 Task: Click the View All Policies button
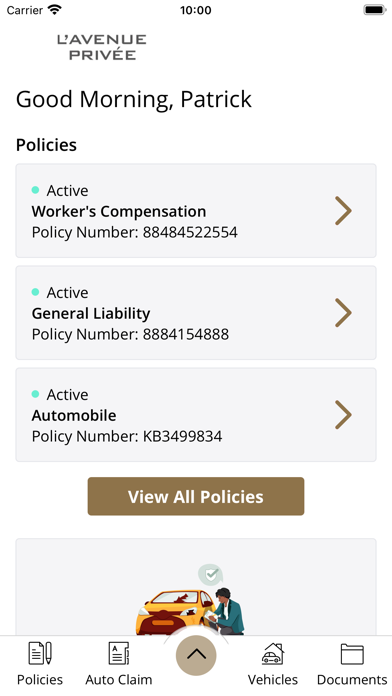pos(196,496)
